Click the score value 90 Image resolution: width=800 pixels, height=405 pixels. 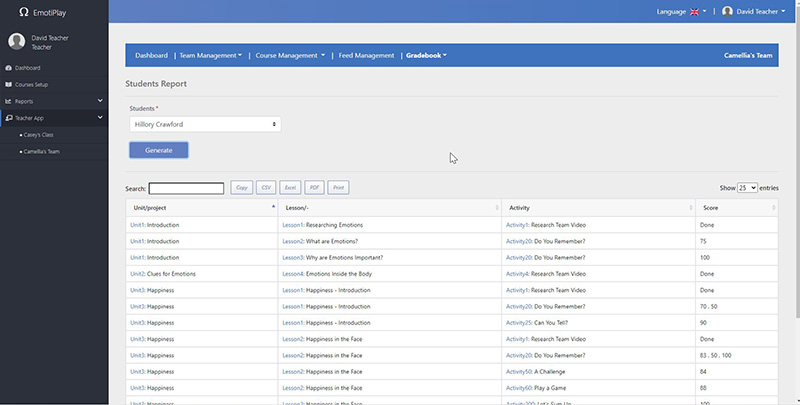pos(703,323)
